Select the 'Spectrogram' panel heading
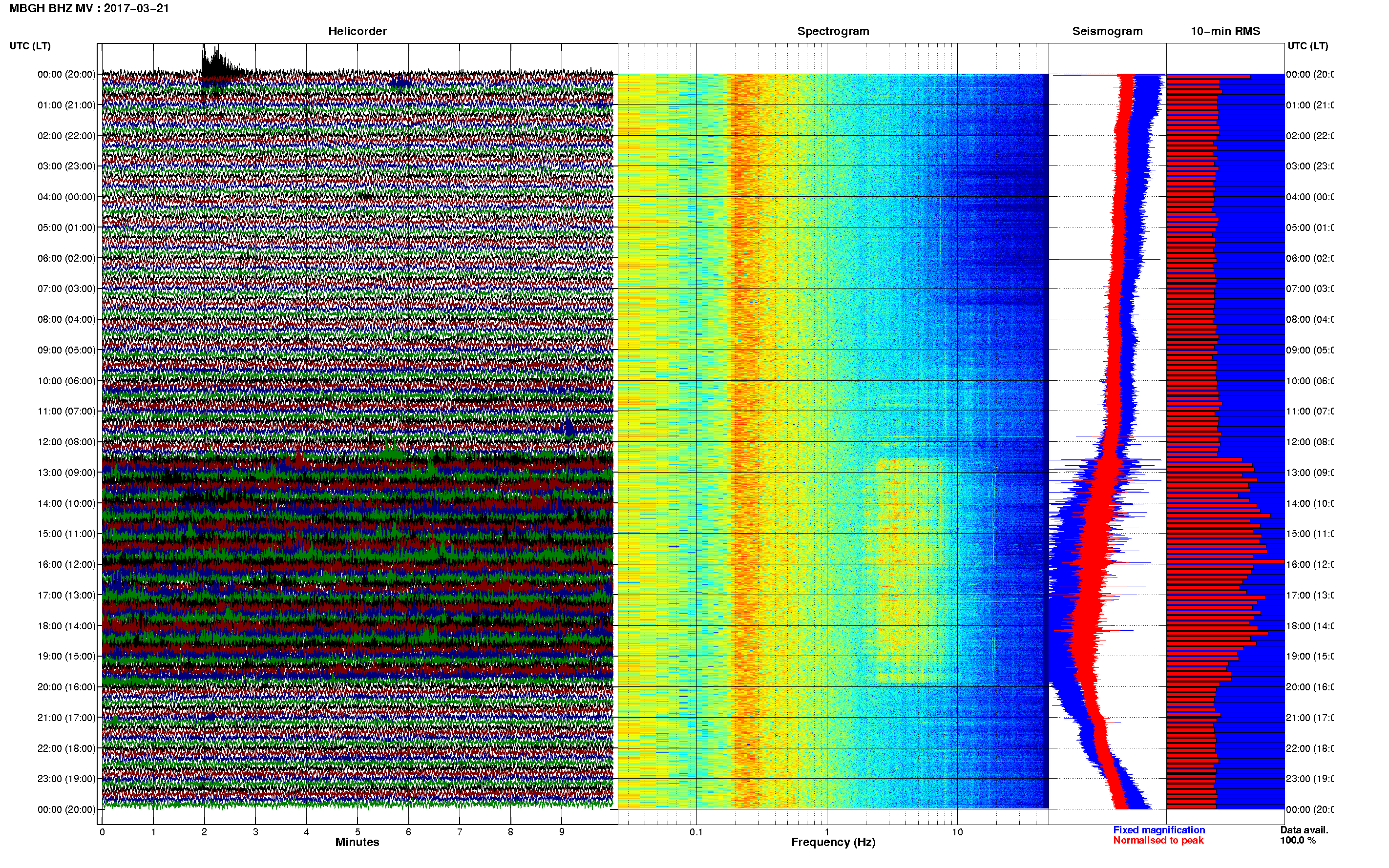 point(833,32)
